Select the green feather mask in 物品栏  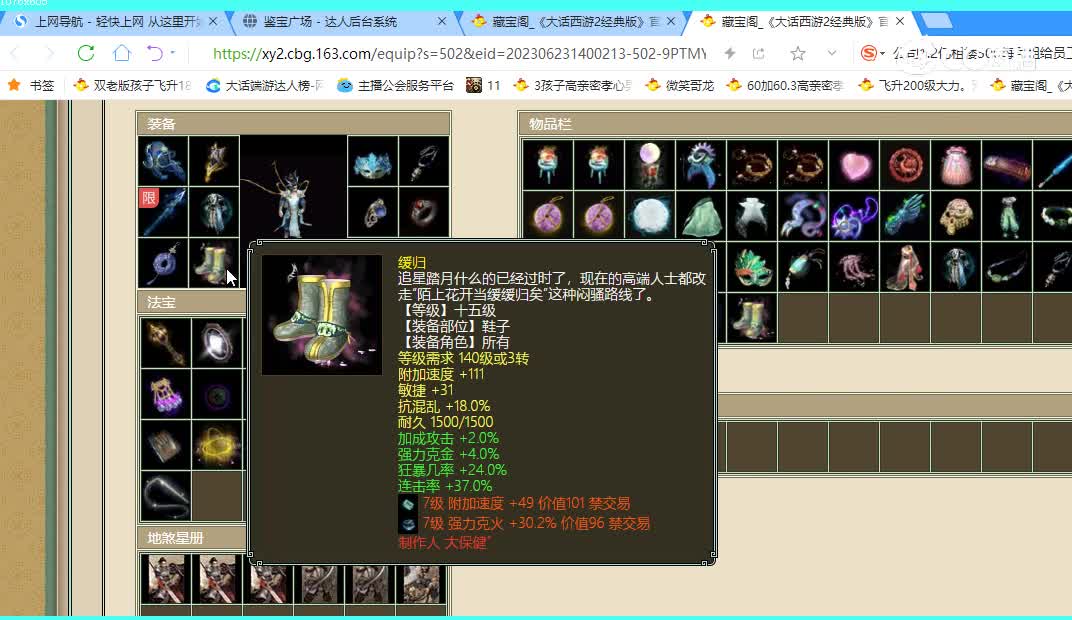pos(751,267)
